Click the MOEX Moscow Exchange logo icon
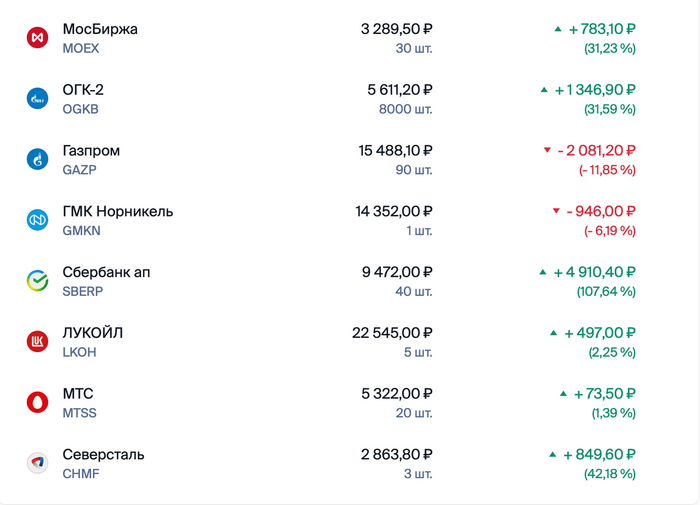 37,38
